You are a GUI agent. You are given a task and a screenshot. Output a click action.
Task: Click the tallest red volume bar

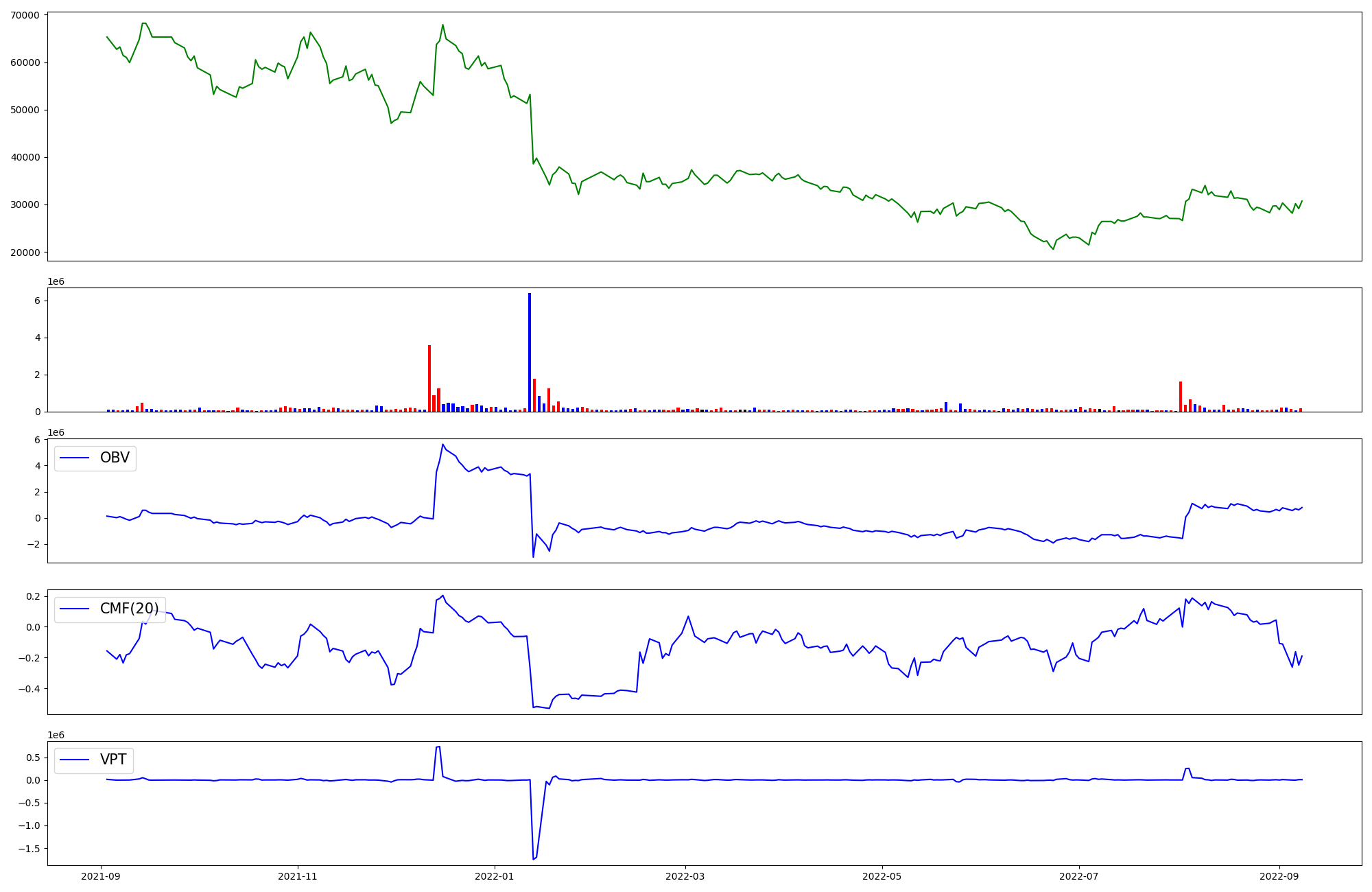pyautogui.click(x=429, y=378)
